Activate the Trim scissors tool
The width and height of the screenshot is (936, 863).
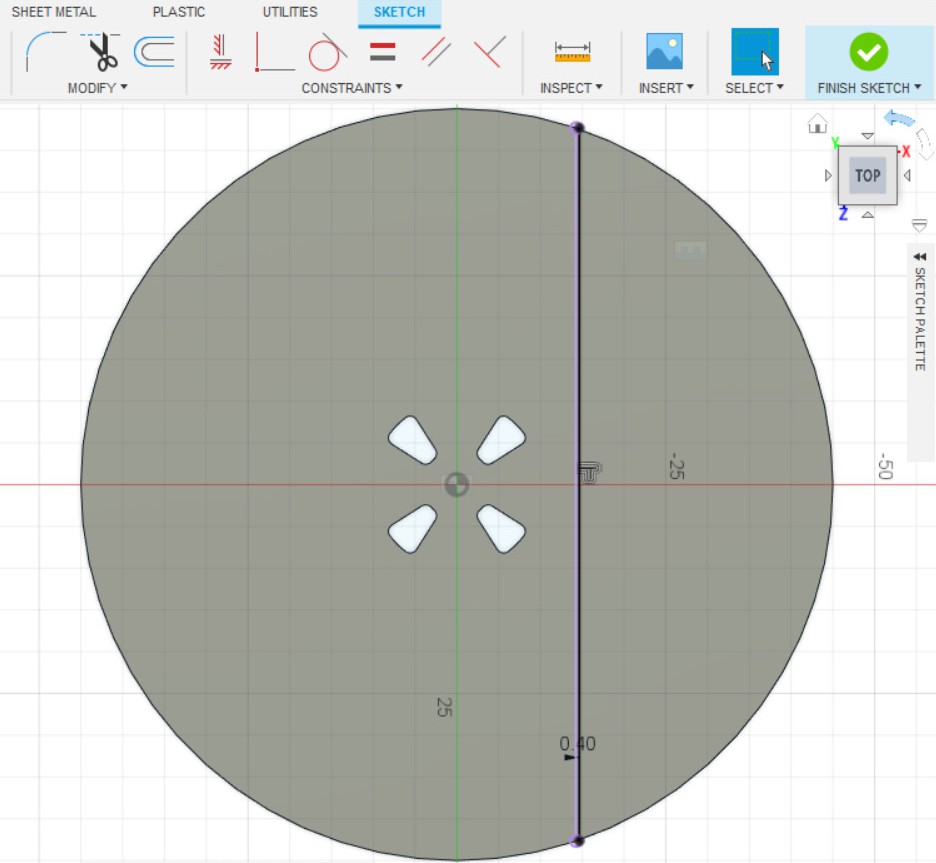100,51
